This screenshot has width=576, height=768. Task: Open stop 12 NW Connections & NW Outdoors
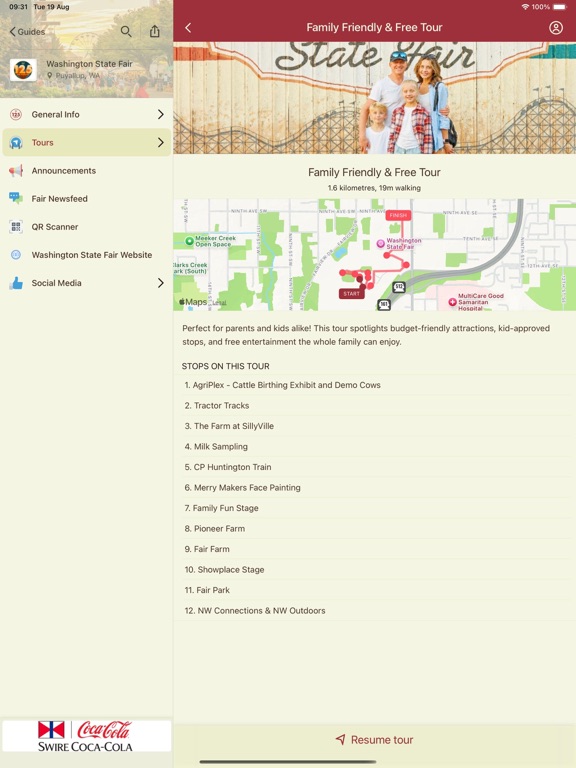(x=374, y=611)
